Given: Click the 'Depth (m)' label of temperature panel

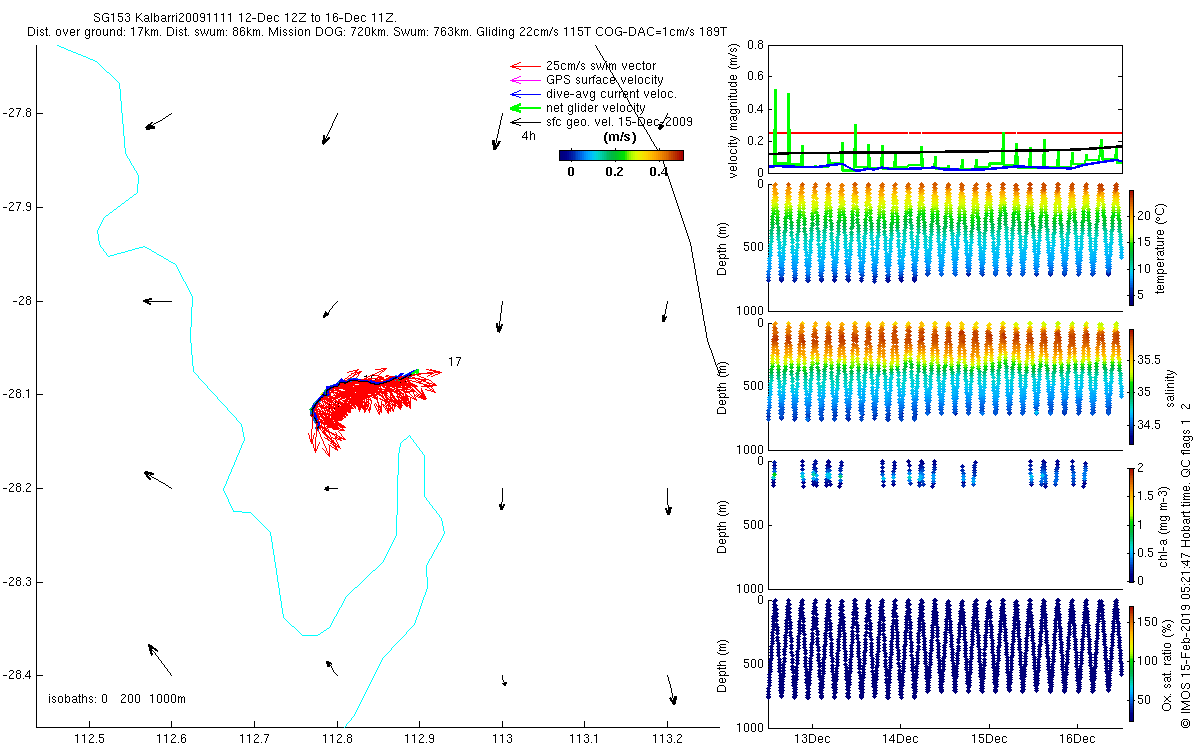Looking at the screenshot, I should coord(724,247).
